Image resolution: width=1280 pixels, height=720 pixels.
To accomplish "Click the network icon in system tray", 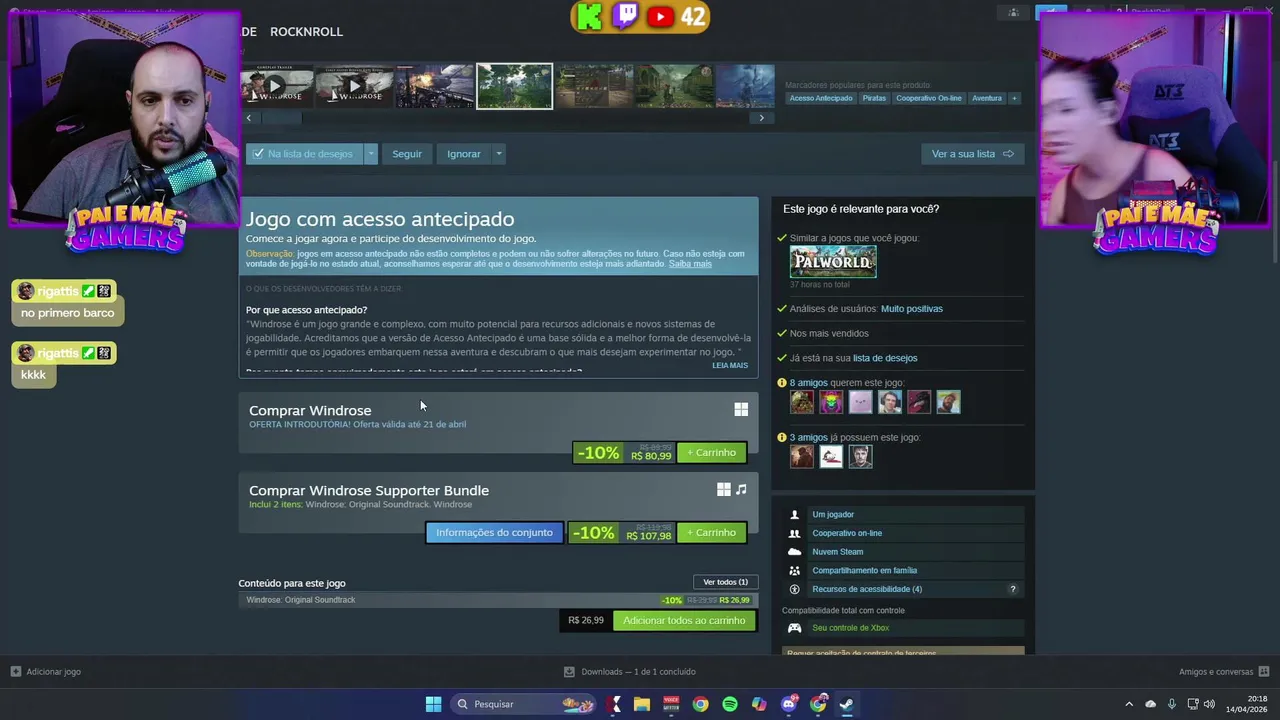I will pyautogui.click(x=1192, y=704).
